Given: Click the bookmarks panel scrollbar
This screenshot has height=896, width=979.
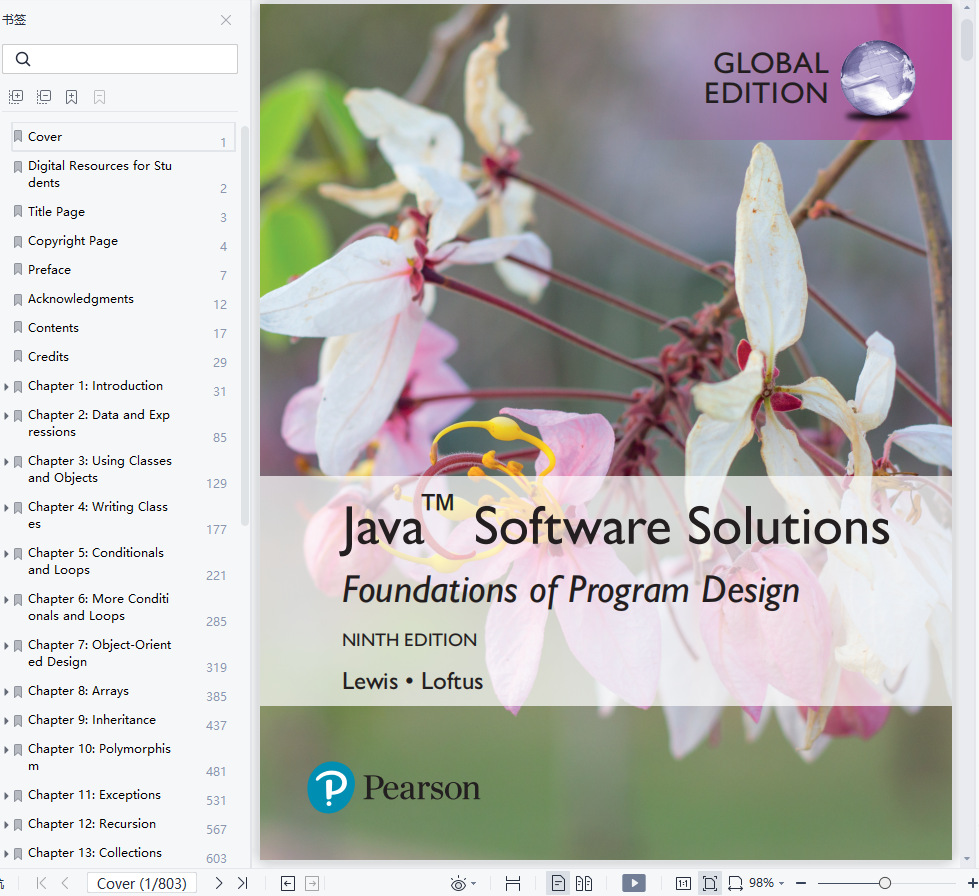Looking at the screenshot, I should (x=245, y=326).
